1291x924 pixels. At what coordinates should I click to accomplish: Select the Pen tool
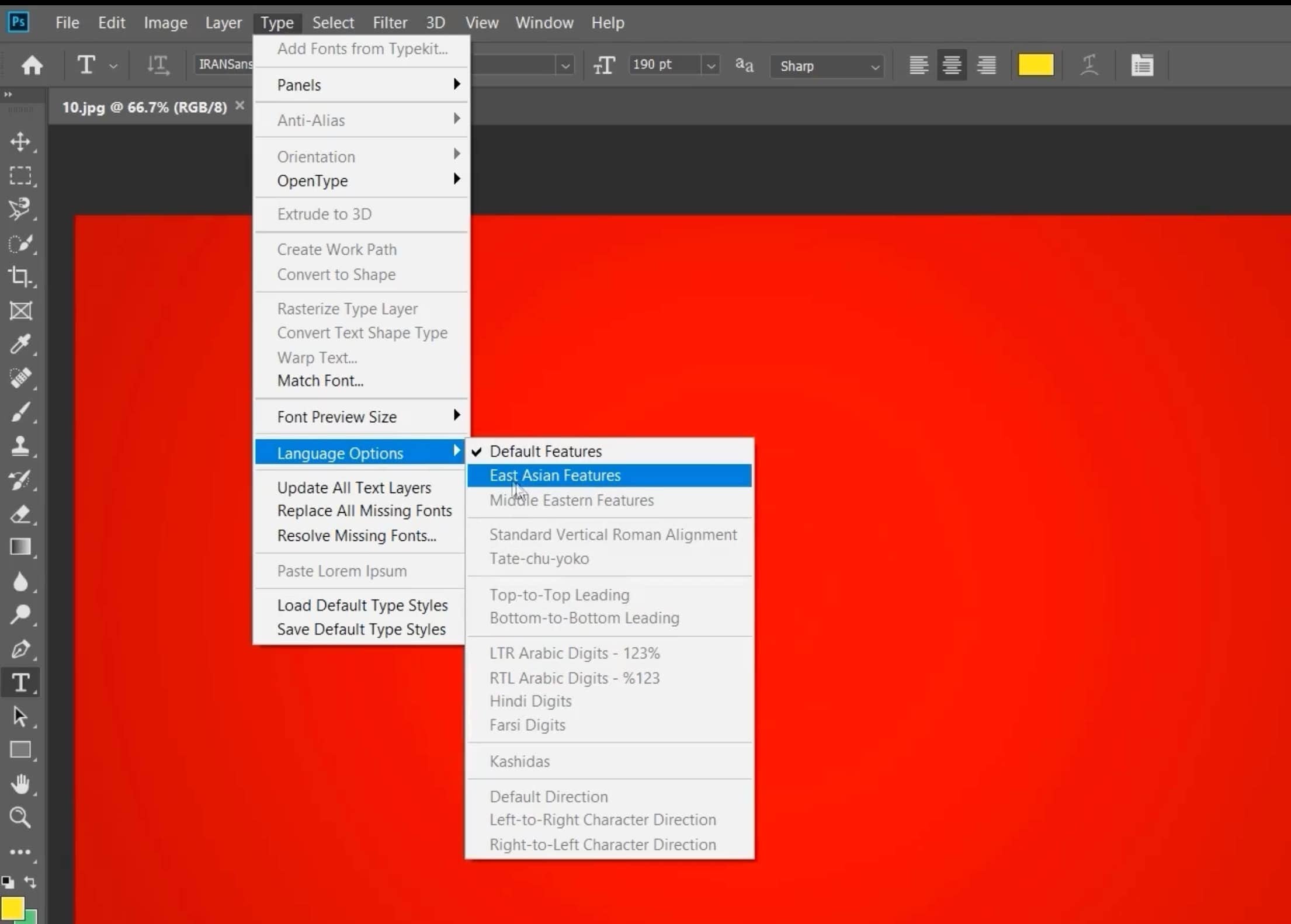pyautogui.click(x=20, y=649)
